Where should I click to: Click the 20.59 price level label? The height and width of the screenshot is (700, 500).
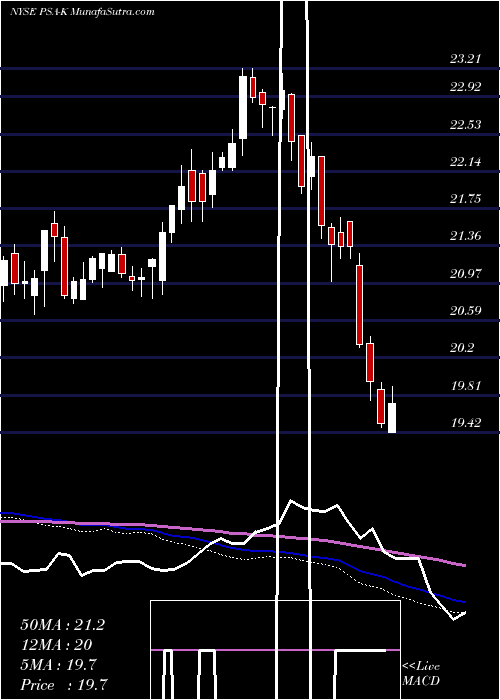coord(466,310)
